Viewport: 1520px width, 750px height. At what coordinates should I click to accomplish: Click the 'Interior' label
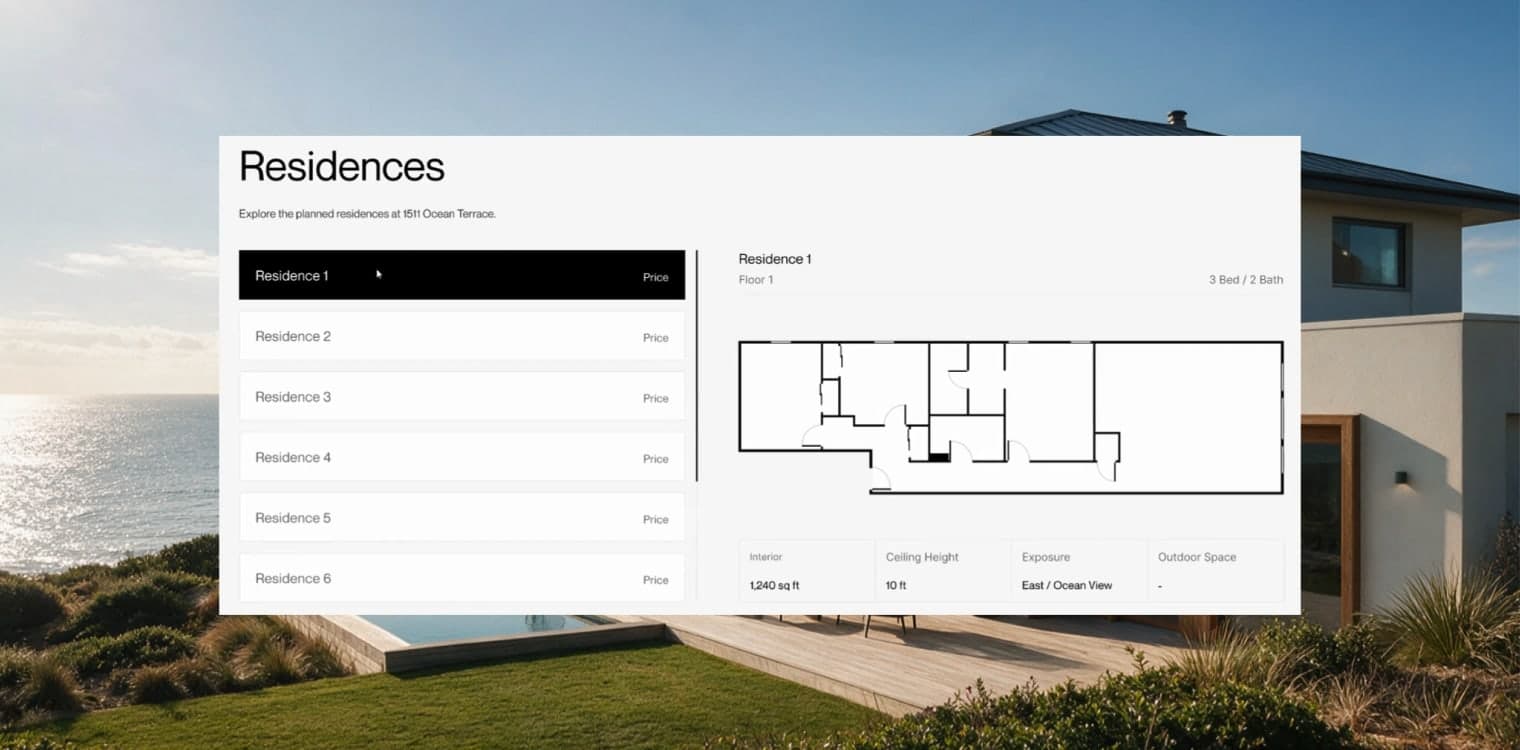(766, 557)
